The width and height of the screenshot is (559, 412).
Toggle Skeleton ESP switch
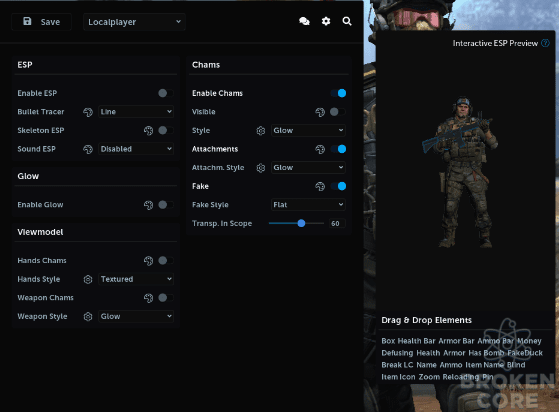click(x=166, y=130)
